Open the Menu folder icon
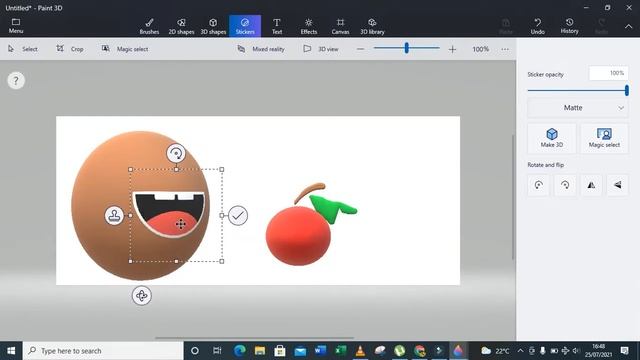This screenshot has height=360, width=640. tap(16, 26)
